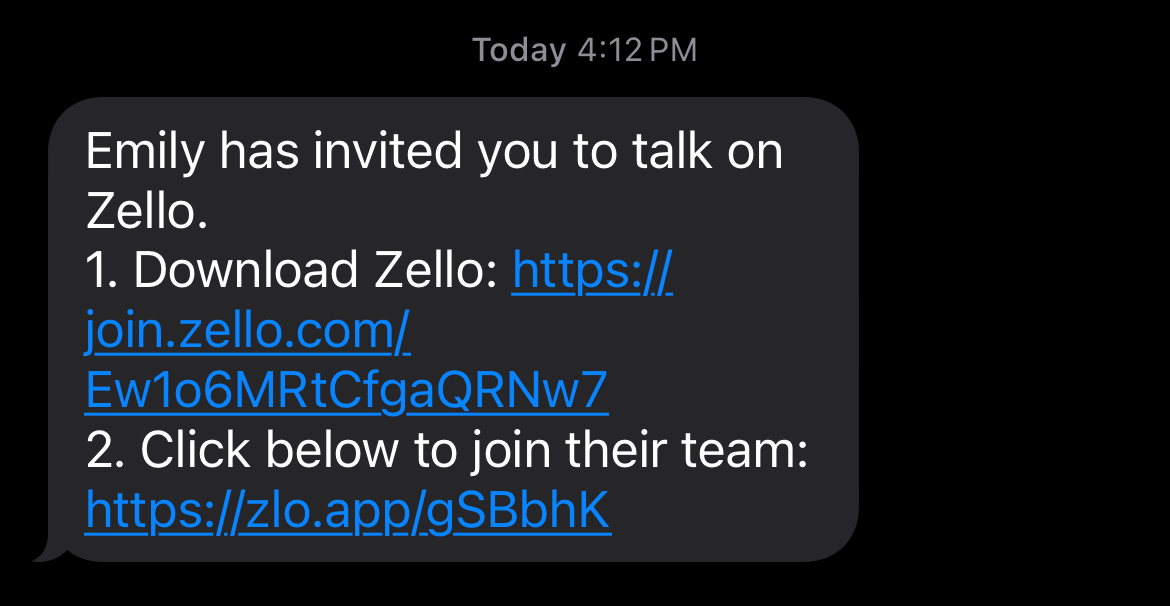Select the name "Emily" in the message
Viewport: 1170px width, 606px height.
pos(145,152)
